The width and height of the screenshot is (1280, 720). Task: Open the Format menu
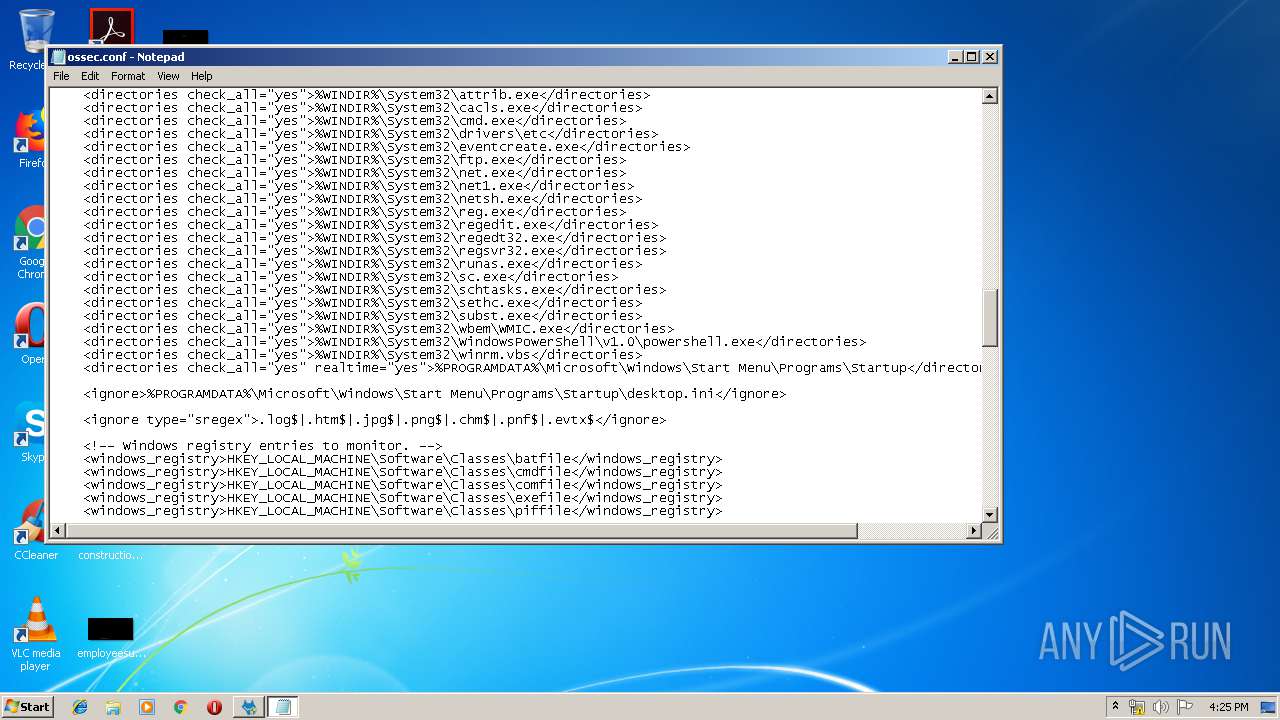128,76
